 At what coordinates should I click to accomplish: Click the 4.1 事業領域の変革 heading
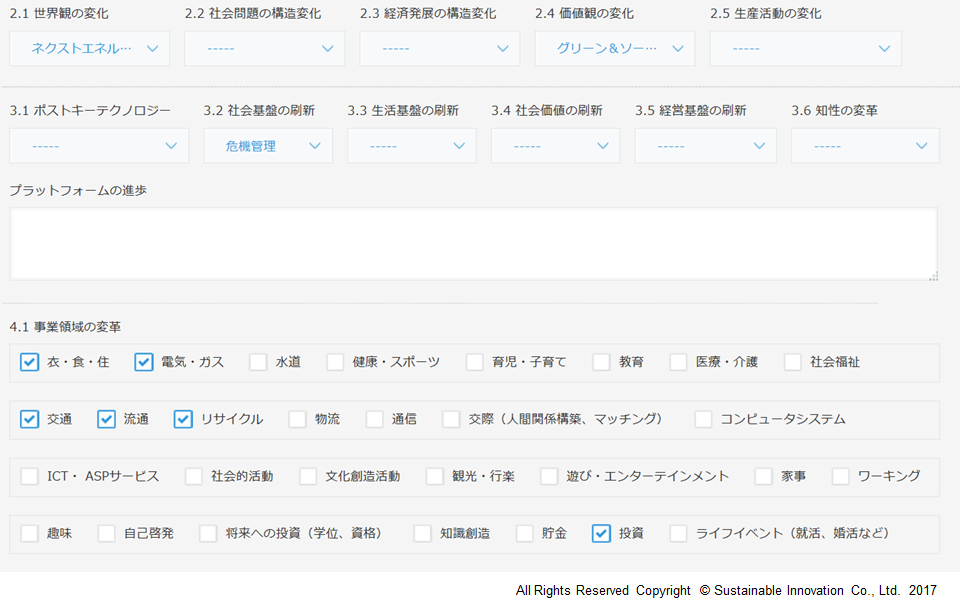(x=65, y=327)
